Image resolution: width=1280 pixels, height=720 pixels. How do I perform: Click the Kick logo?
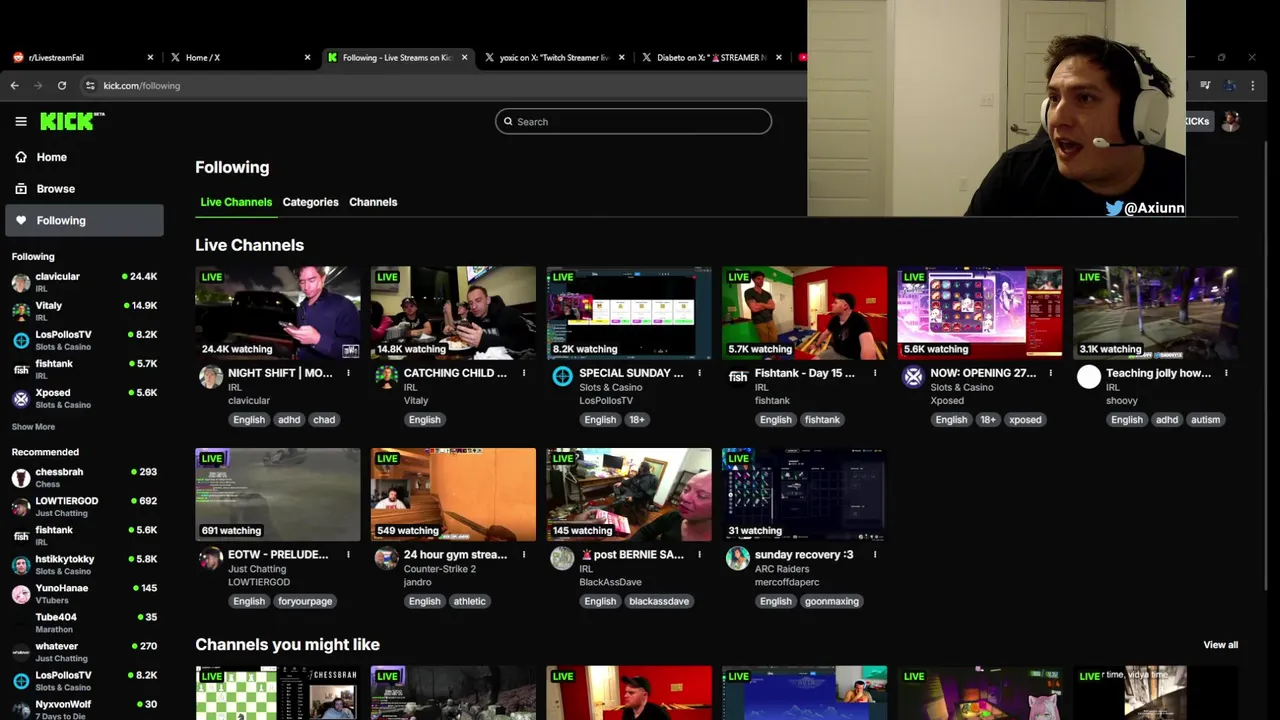tap(72, 121)
